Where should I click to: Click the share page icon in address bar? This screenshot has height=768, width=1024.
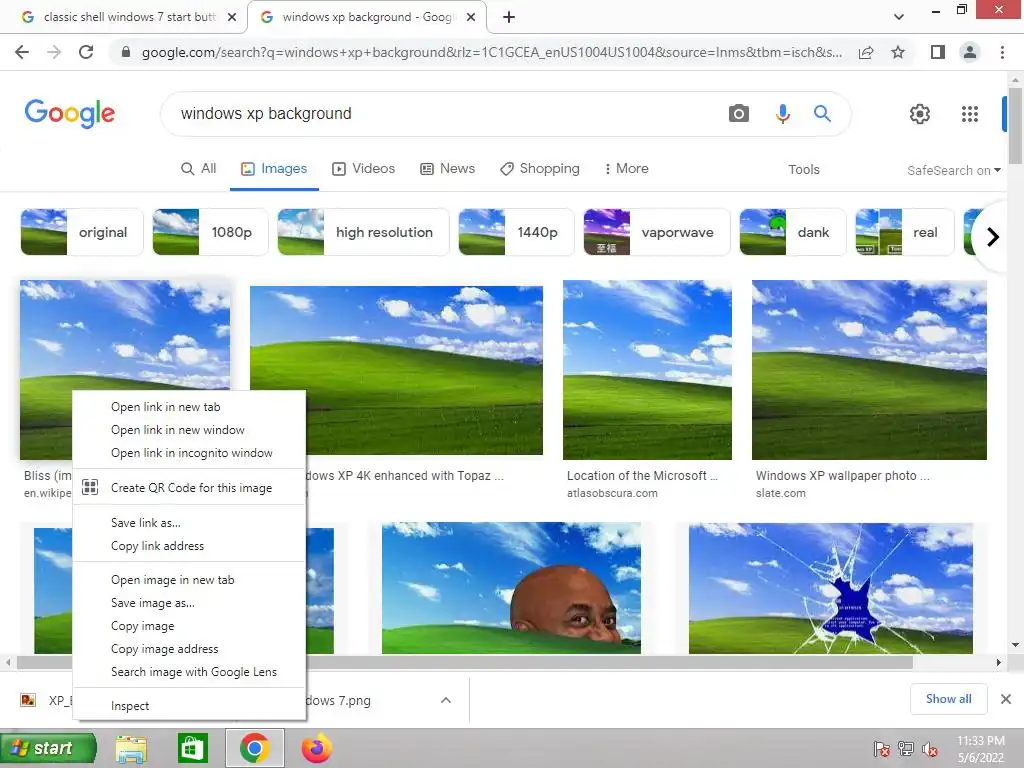[x=866, y=52]
